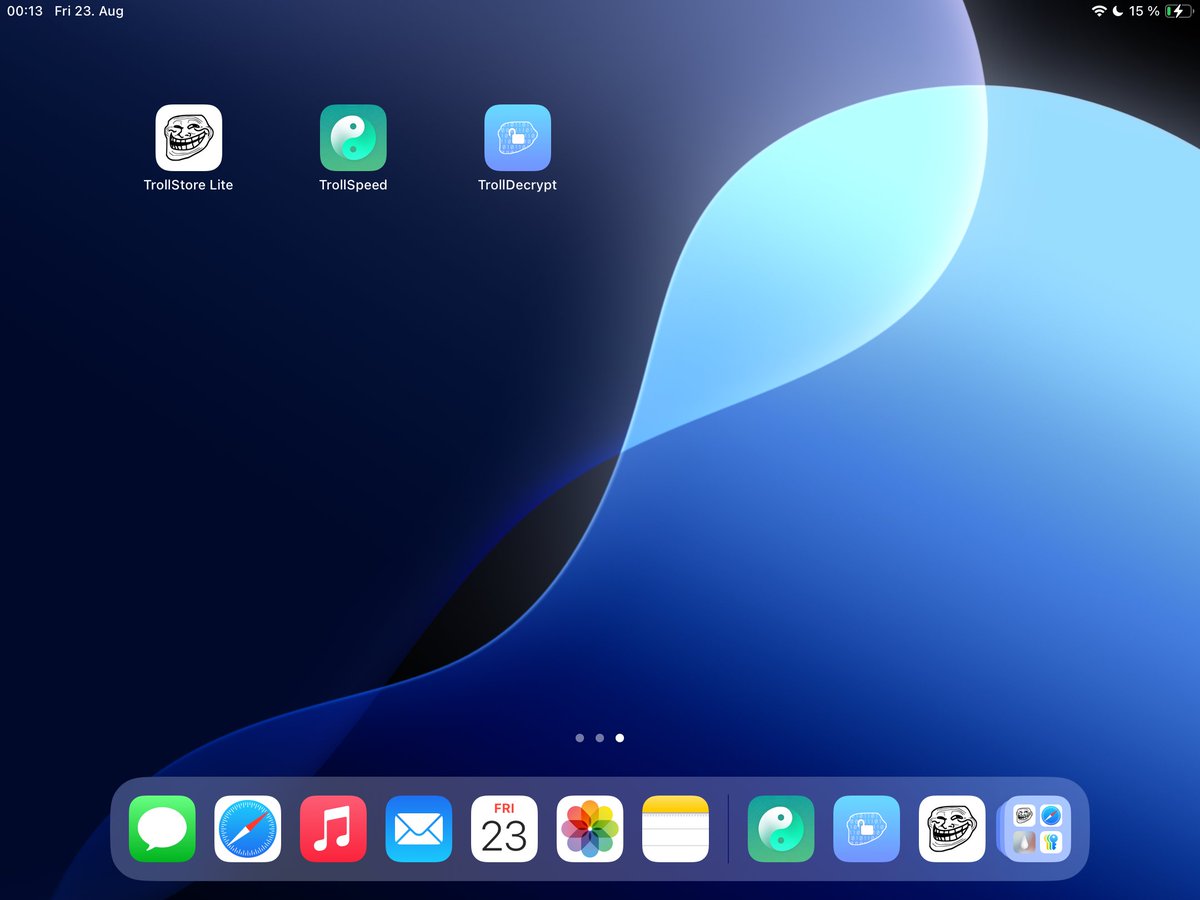Tap the Fri 23. Aug date
The height and width of the screenshot is (900, 1200).
coord(89,11)
